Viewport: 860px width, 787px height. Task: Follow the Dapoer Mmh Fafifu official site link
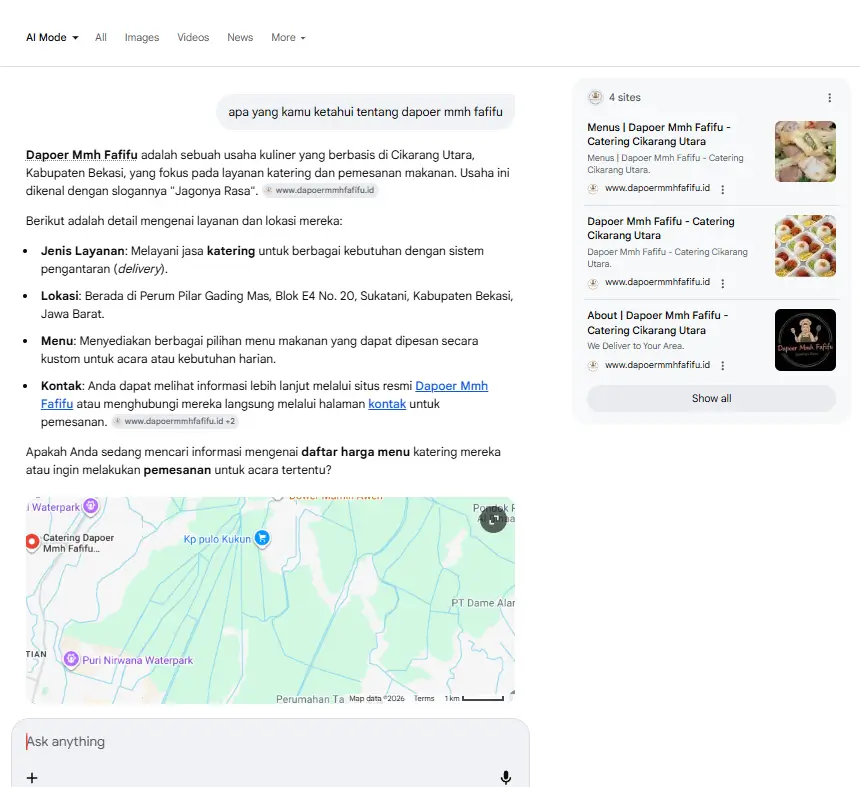451,386
